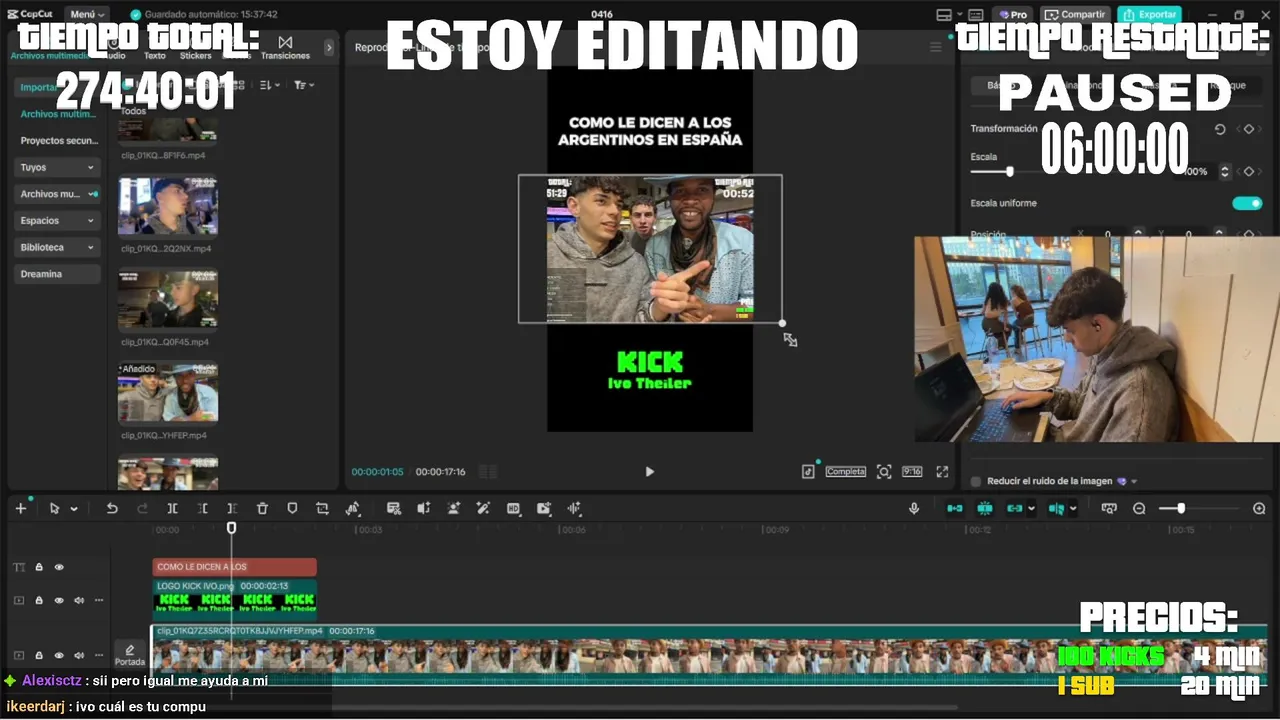Open the TikTok icon in the player bar

(x=808, y=471)
